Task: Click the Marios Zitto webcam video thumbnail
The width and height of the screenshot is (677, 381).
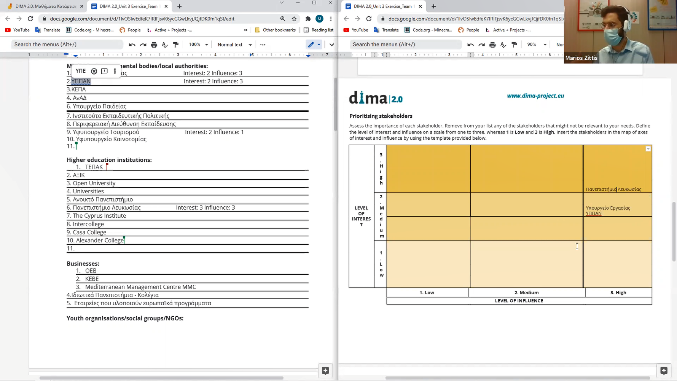Action: pyautogui.click(x=620, y=32)
